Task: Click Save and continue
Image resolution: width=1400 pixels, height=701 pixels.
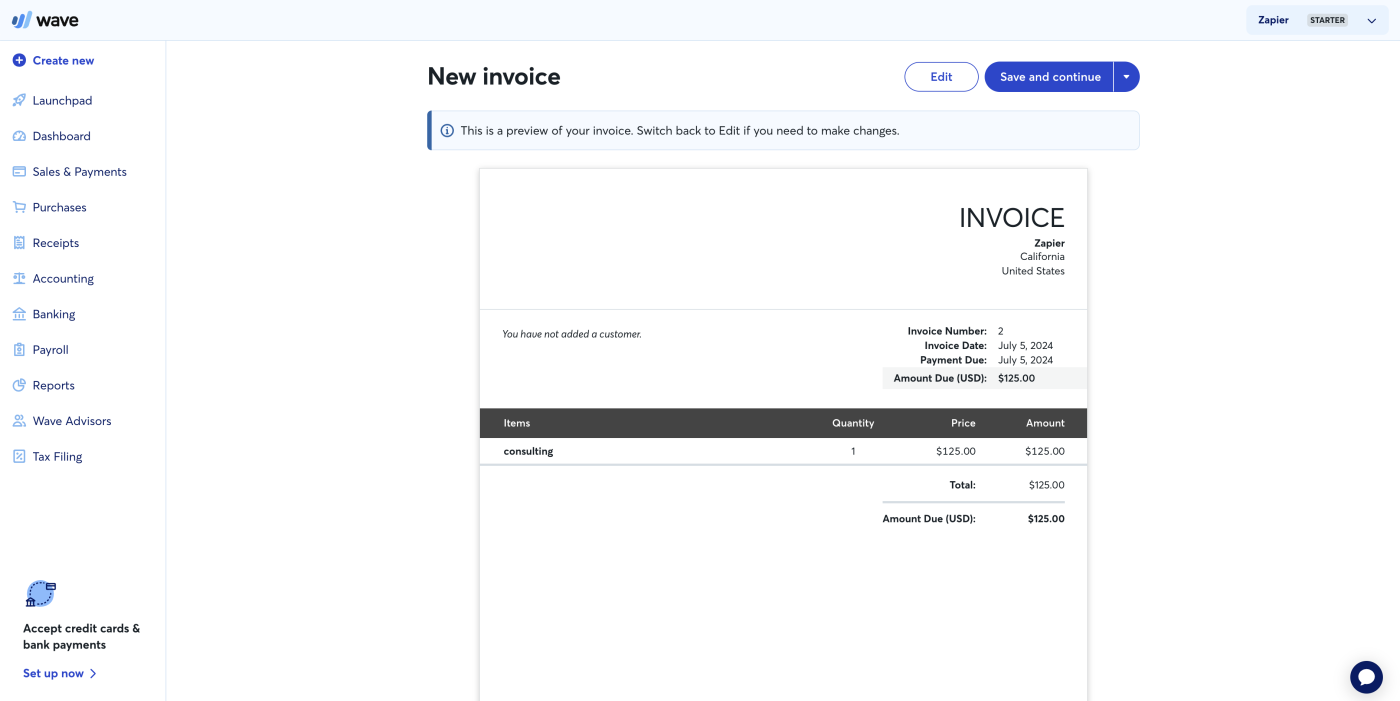Action: click(1049, 77)
